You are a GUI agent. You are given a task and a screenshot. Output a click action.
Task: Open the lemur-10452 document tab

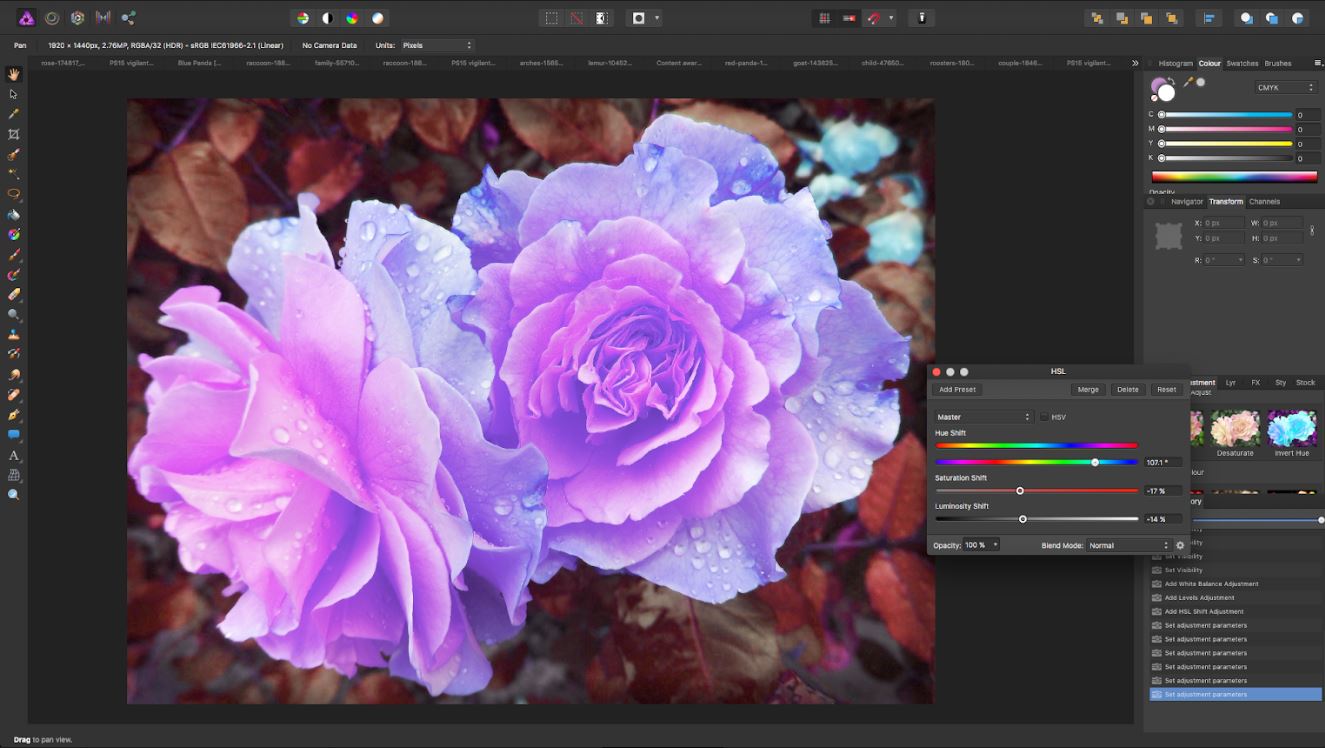pyautogui.click(x=611, y=63)
